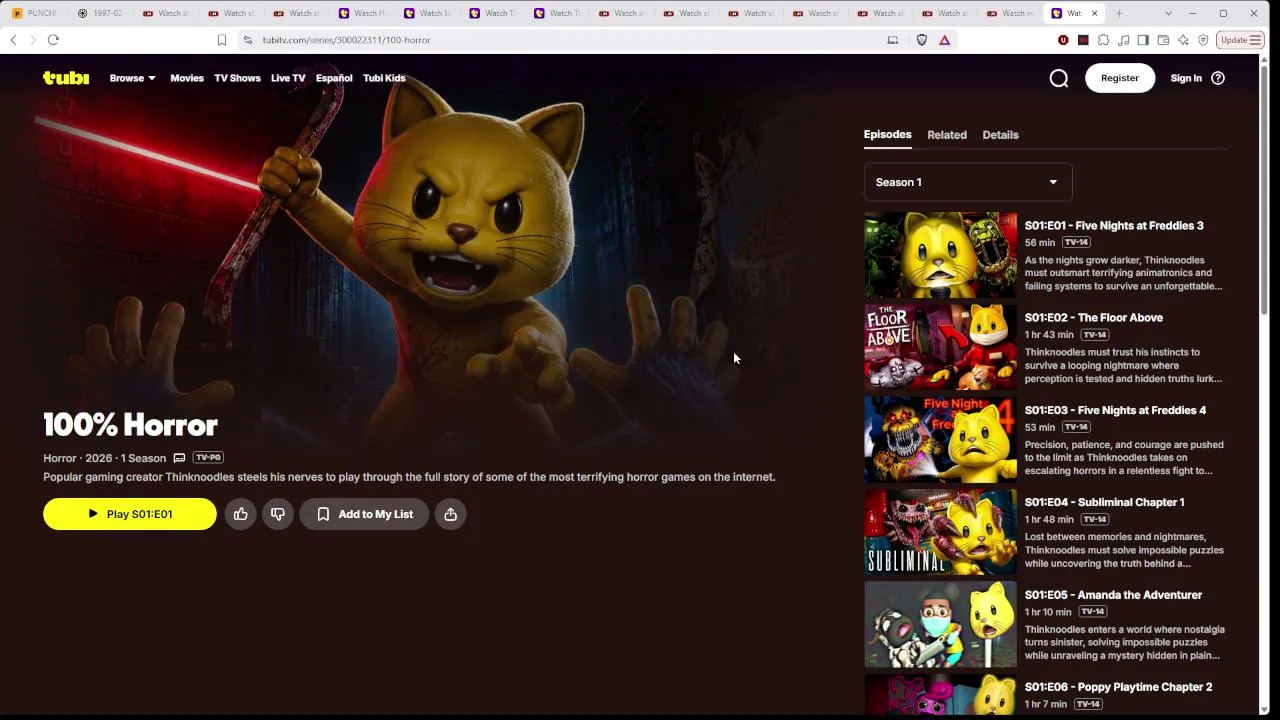Switch to the Related tab
Viewport: 1280px width, 720px height.
(947, 135)
